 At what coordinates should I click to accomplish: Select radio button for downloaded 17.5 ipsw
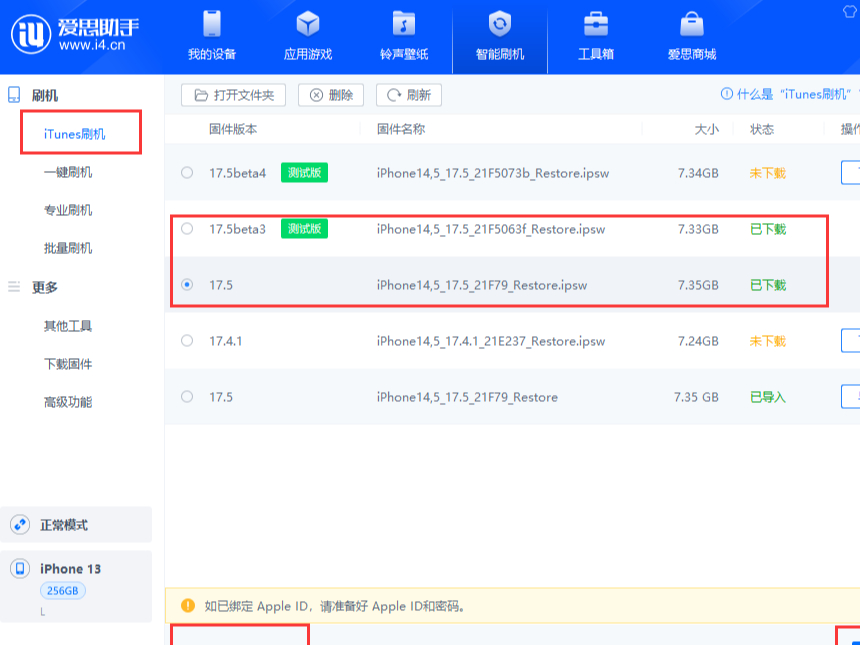click(x=187, y=285)
